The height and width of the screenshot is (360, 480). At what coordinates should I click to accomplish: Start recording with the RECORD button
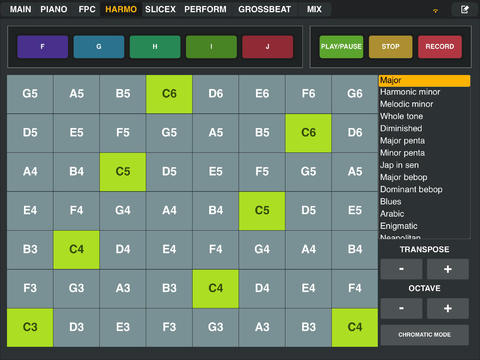[440, 47]
